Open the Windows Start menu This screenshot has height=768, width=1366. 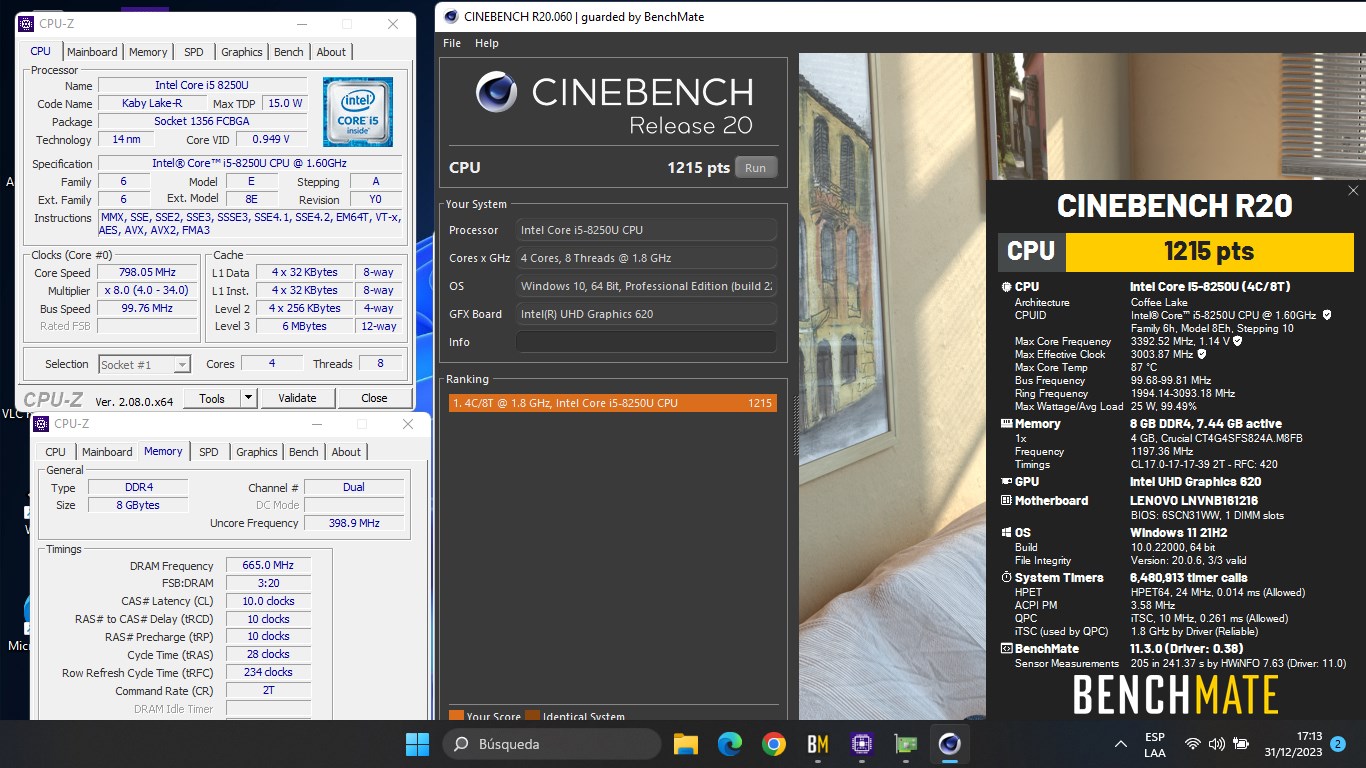417,744
